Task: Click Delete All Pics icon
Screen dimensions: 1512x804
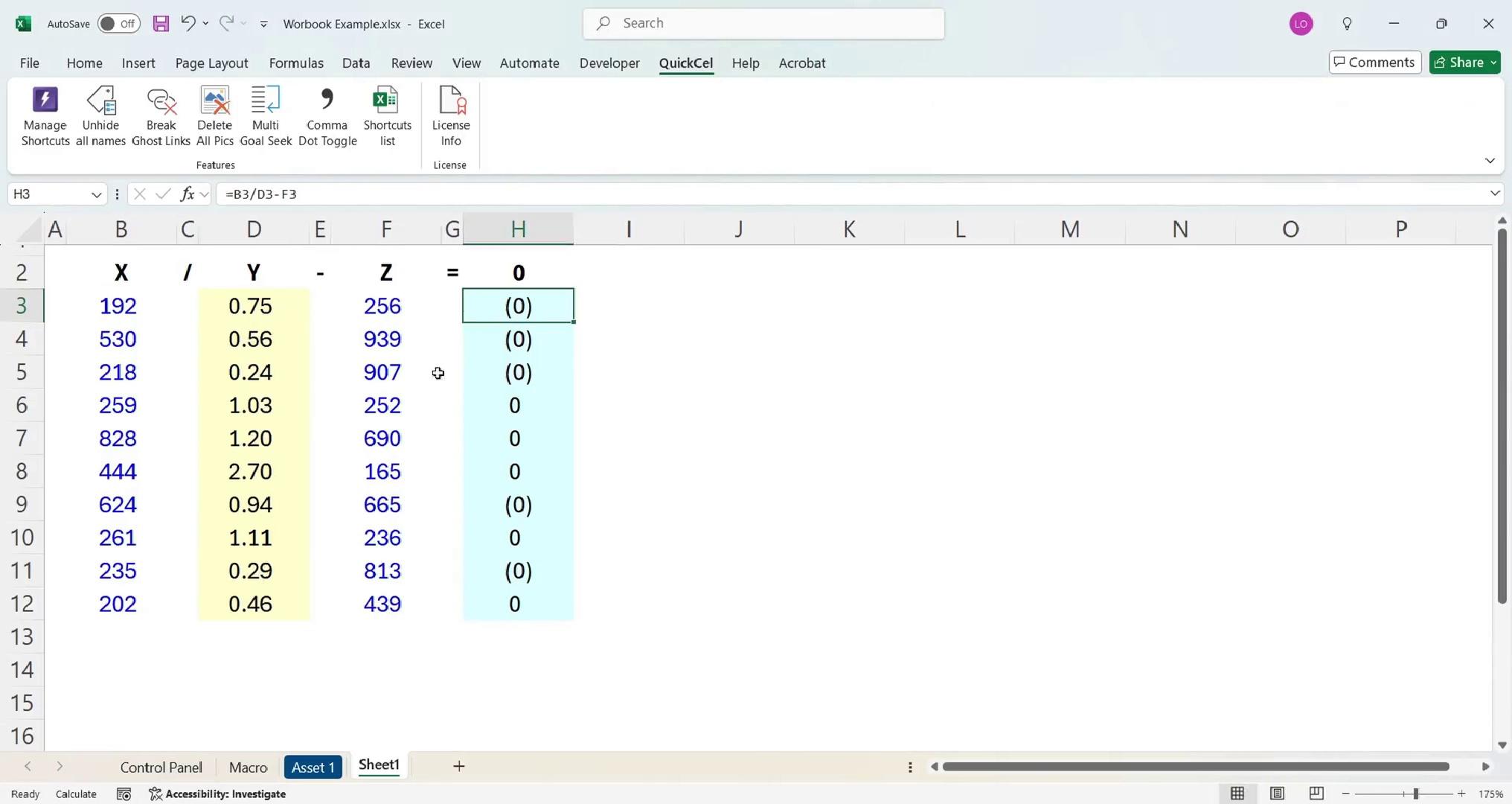Action: [214, 115]
